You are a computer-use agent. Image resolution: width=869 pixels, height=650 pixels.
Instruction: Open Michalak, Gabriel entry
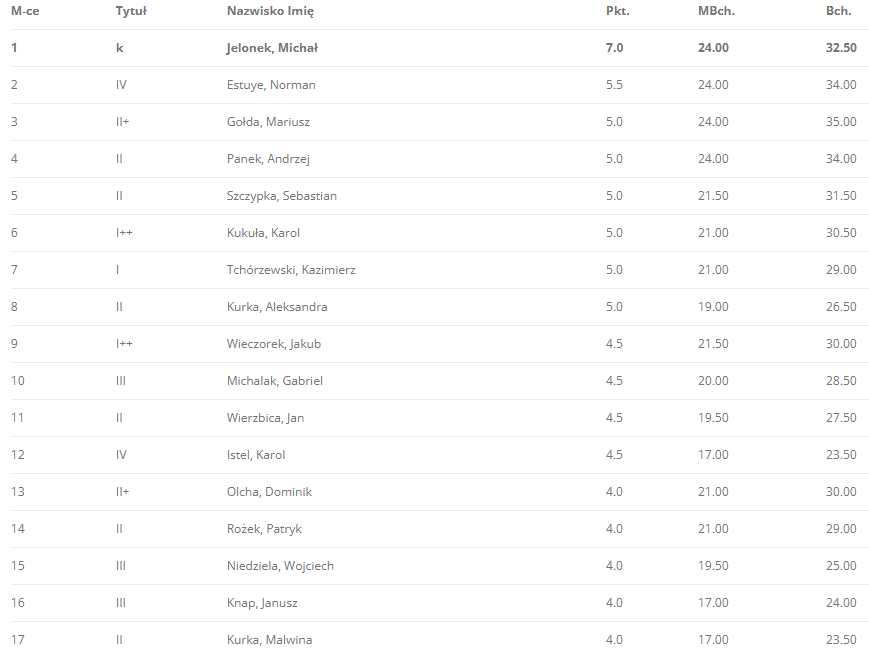tap(275, 381)
